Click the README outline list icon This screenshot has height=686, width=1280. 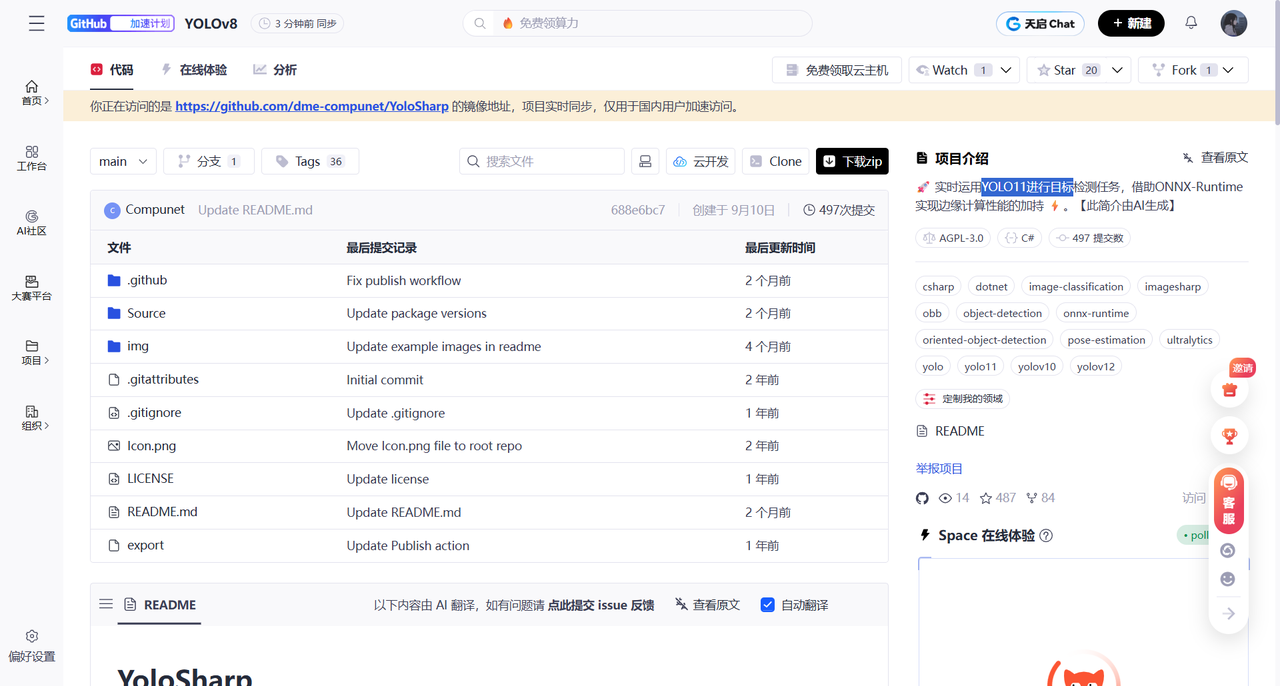coord(106,604)
